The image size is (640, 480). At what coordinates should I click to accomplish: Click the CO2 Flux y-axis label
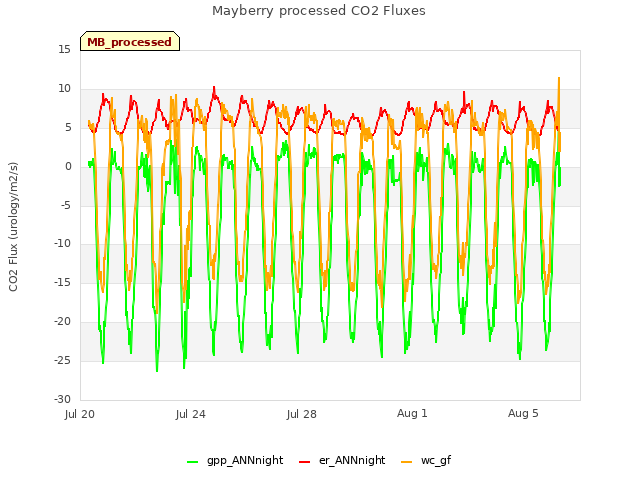pyautogui.click(x=13, y=227)
